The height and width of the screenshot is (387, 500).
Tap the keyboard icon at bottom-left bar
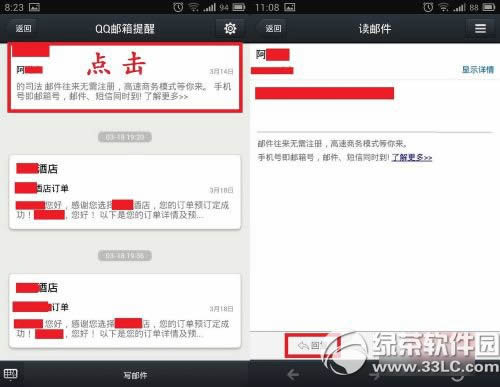click(x=11, y=374)
